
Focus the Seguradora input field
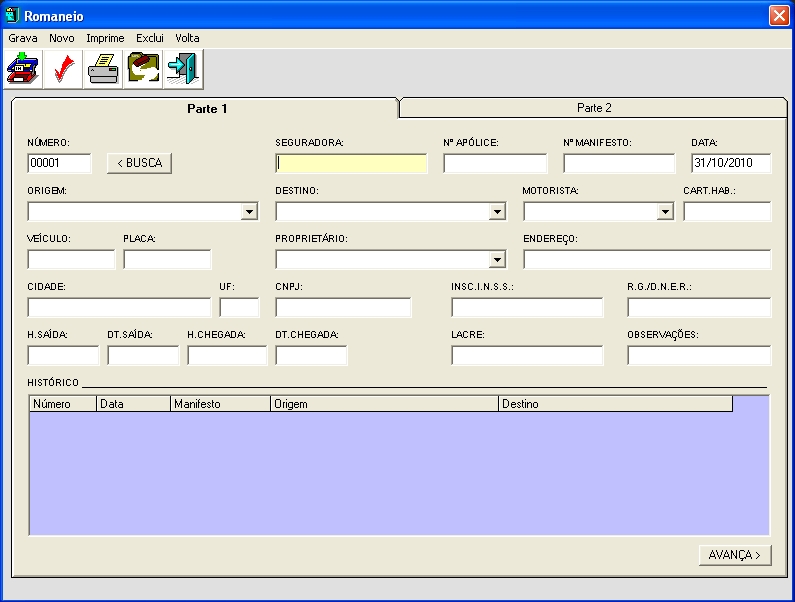(351, 164)
